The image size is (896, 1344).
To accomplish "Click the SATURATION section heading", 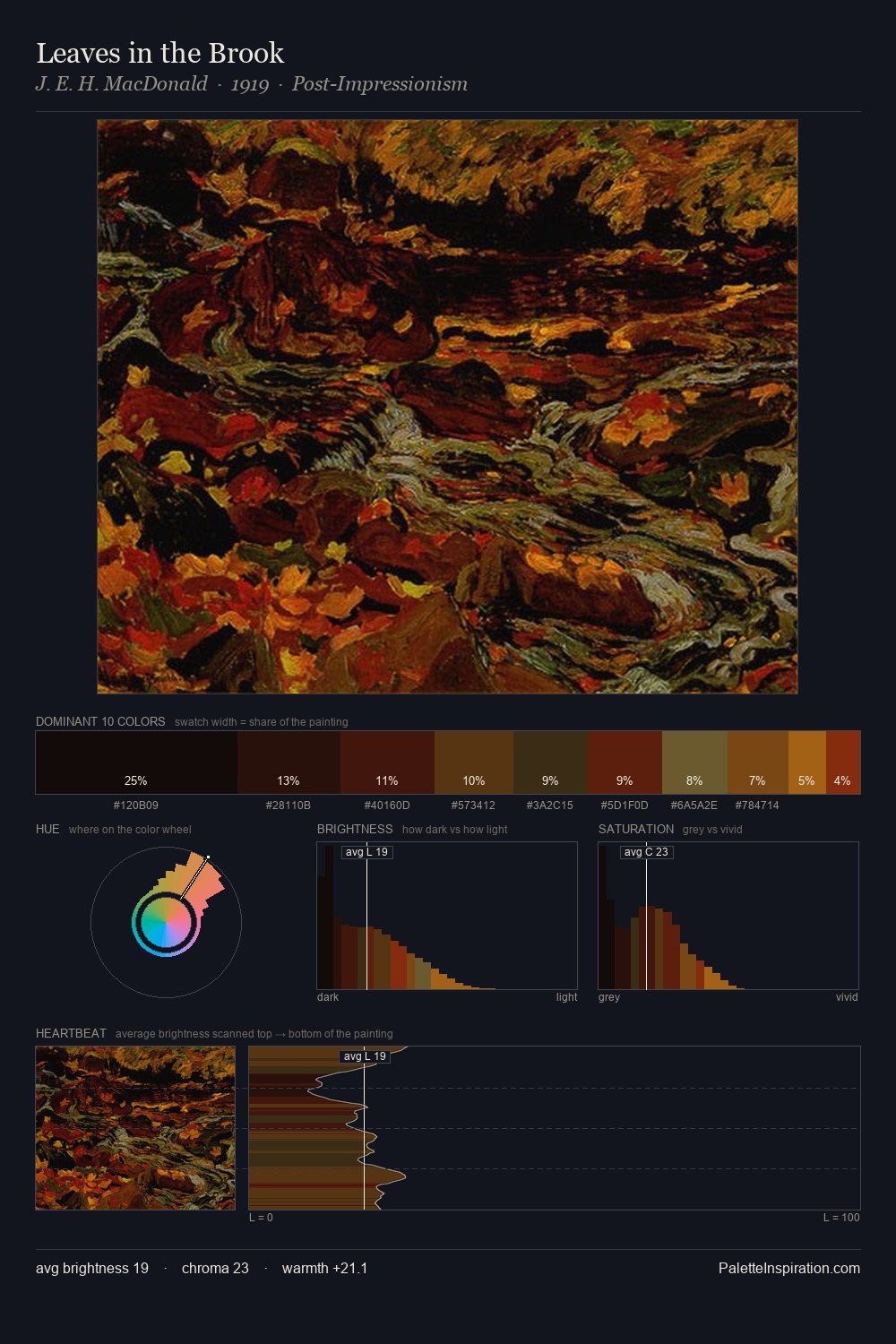I will pyautogui.click(x=636, y=830).
